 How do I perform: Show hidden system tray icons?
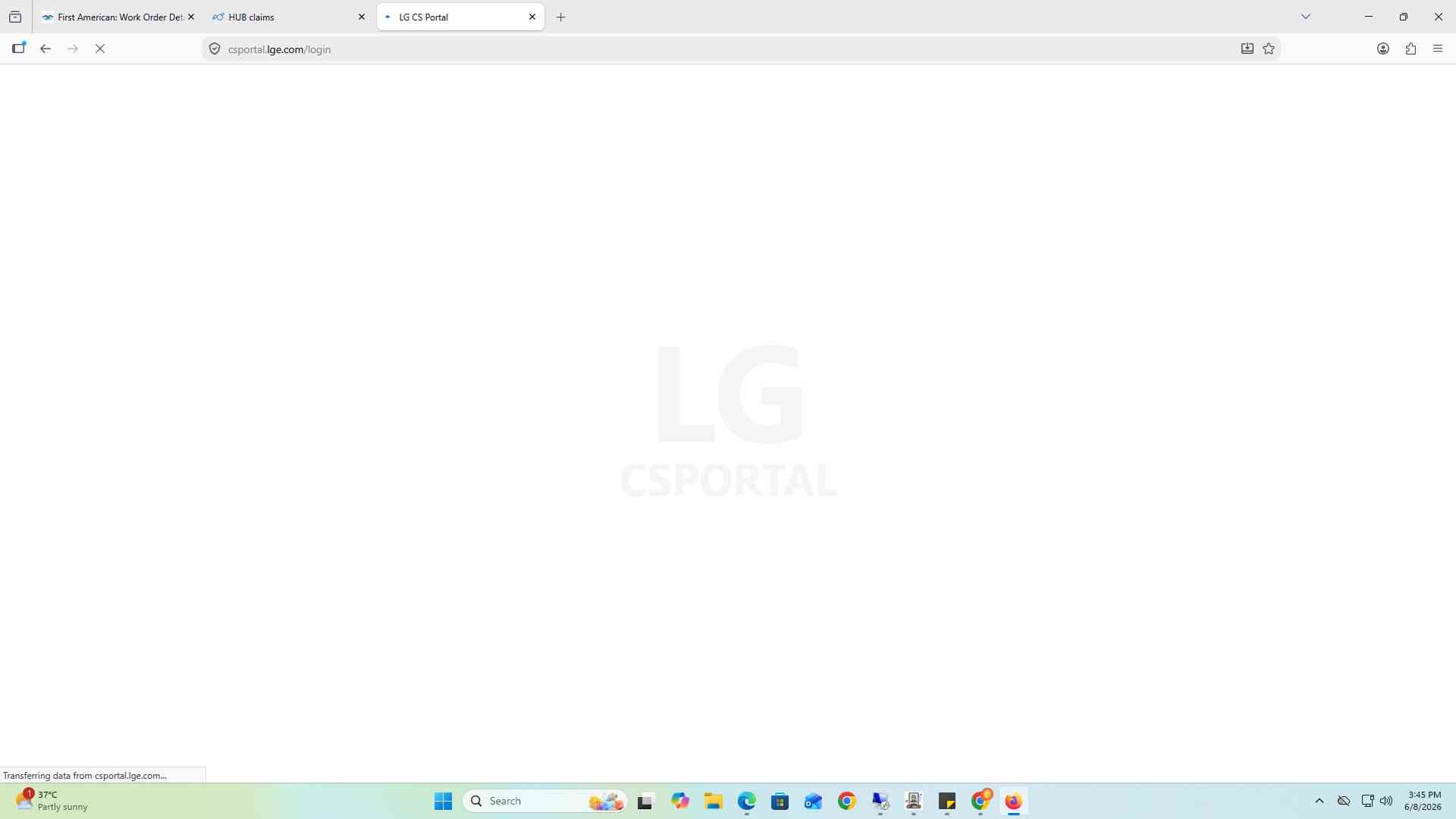(x=1319, y=801)
